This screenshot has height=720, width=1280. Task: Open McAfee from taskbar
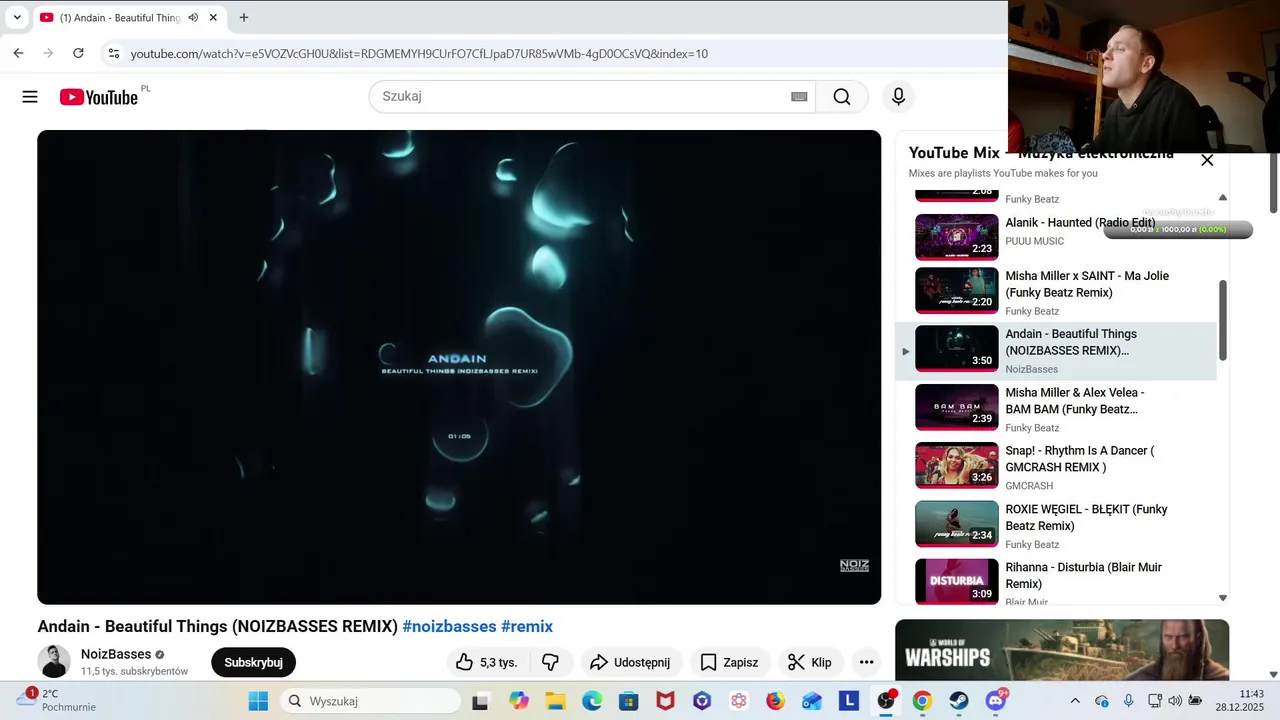[665, 701]
